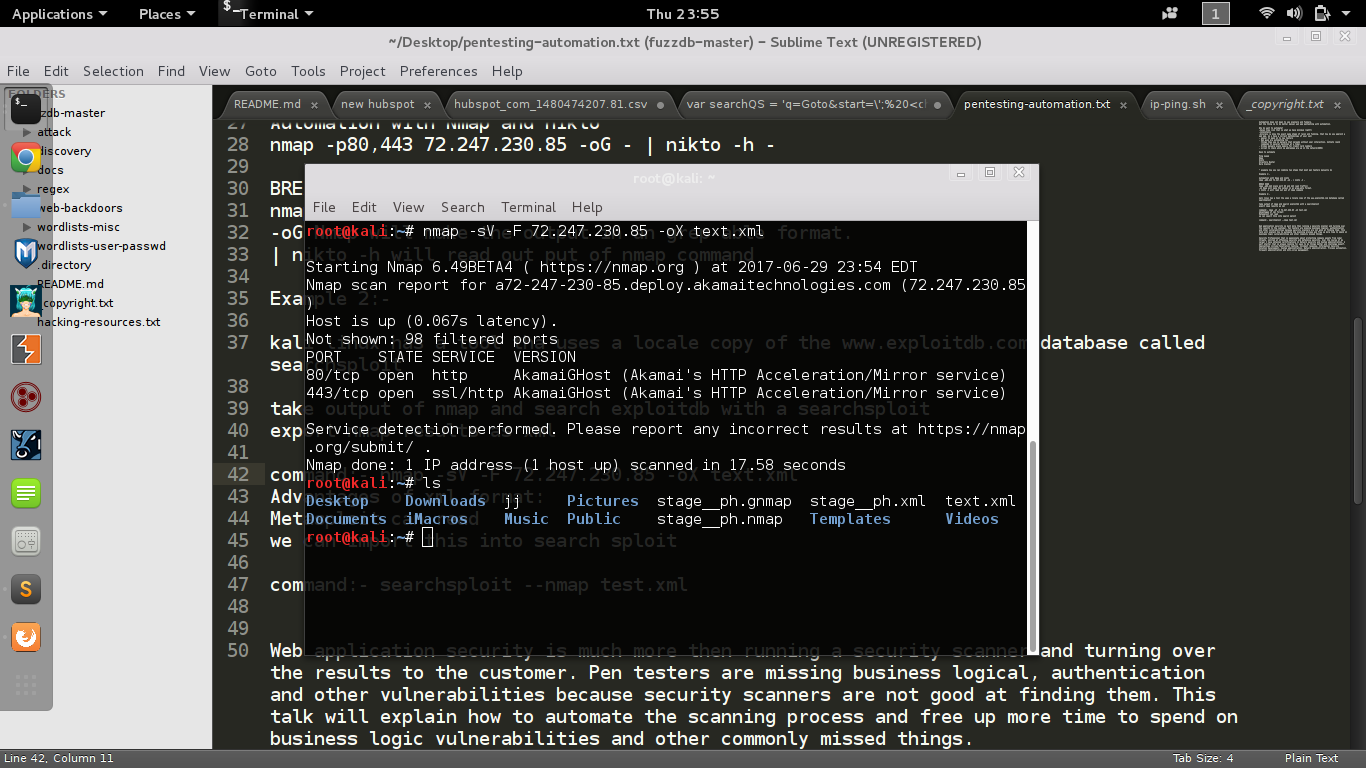Screen dimensions: 1366x768
Task: Open Sublime Text Project menu
Action: 362,71
